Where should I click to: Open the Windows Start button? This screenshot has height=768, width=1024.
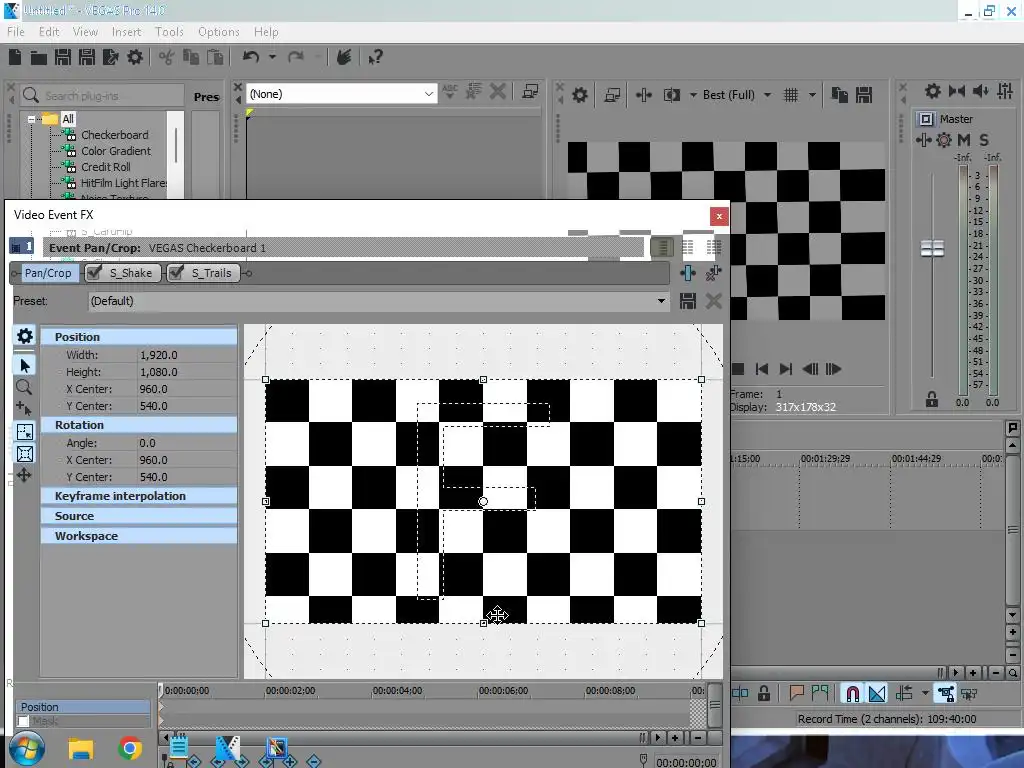click(x=27, y=750)
